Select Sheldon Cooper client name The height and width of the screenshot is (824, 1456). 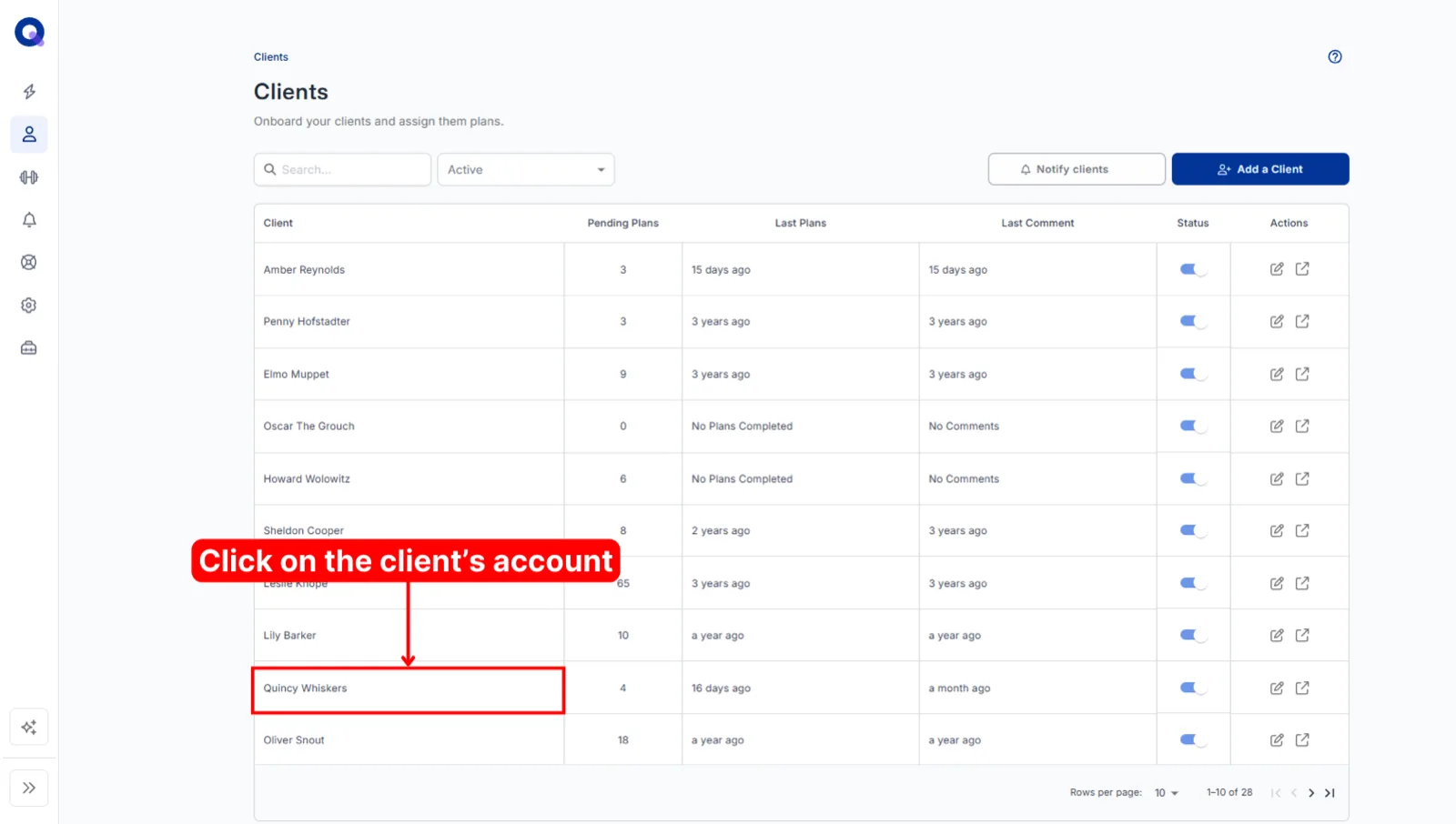tap(304, 531)
